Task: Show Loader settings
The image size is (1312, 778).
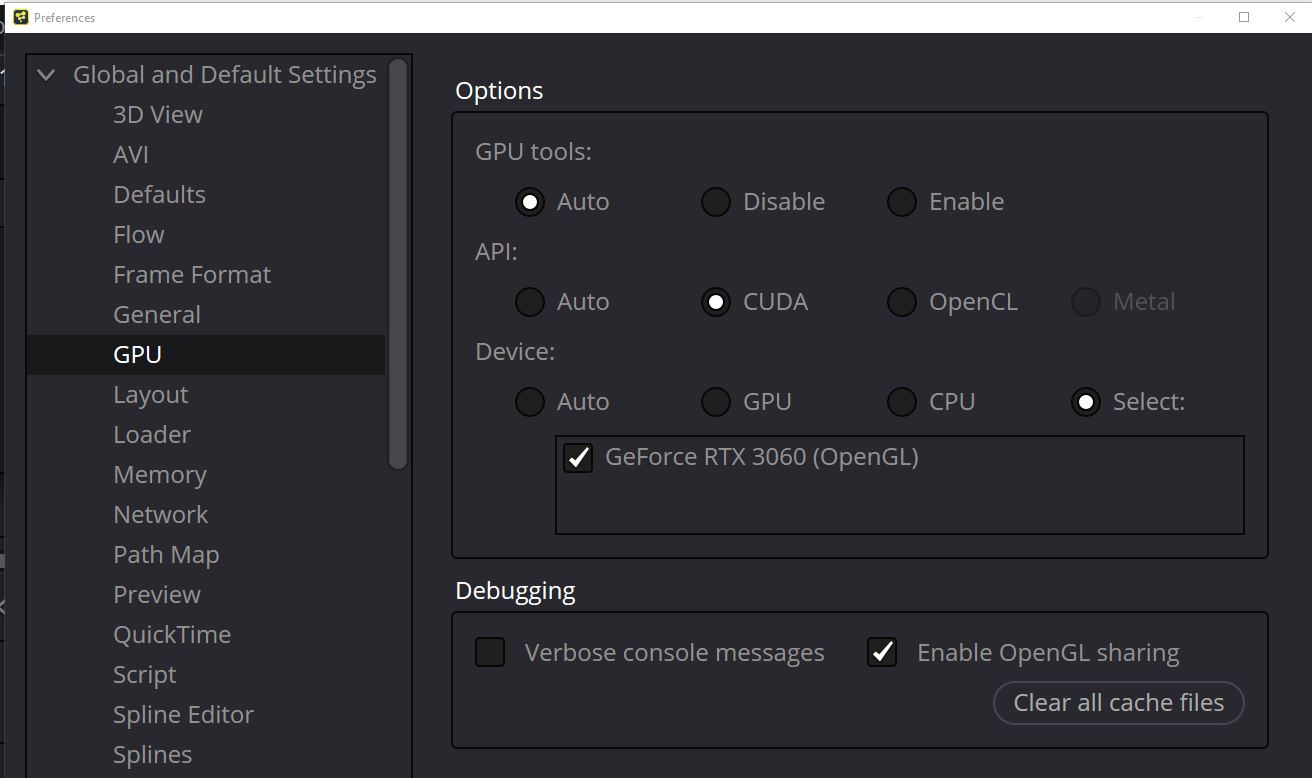Action: [152, 435]
